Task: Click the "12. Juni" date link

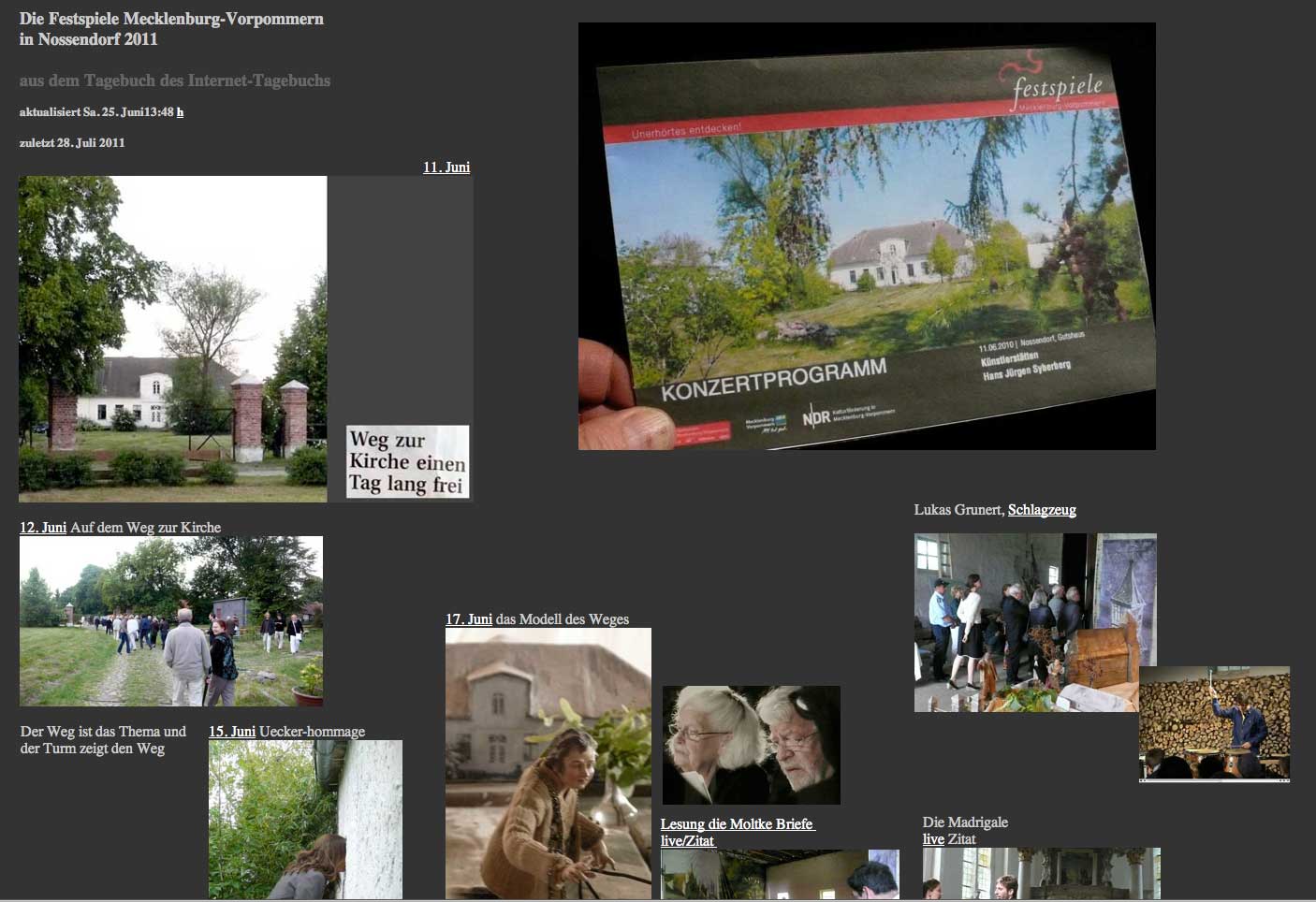Action: tap(43, 528)
